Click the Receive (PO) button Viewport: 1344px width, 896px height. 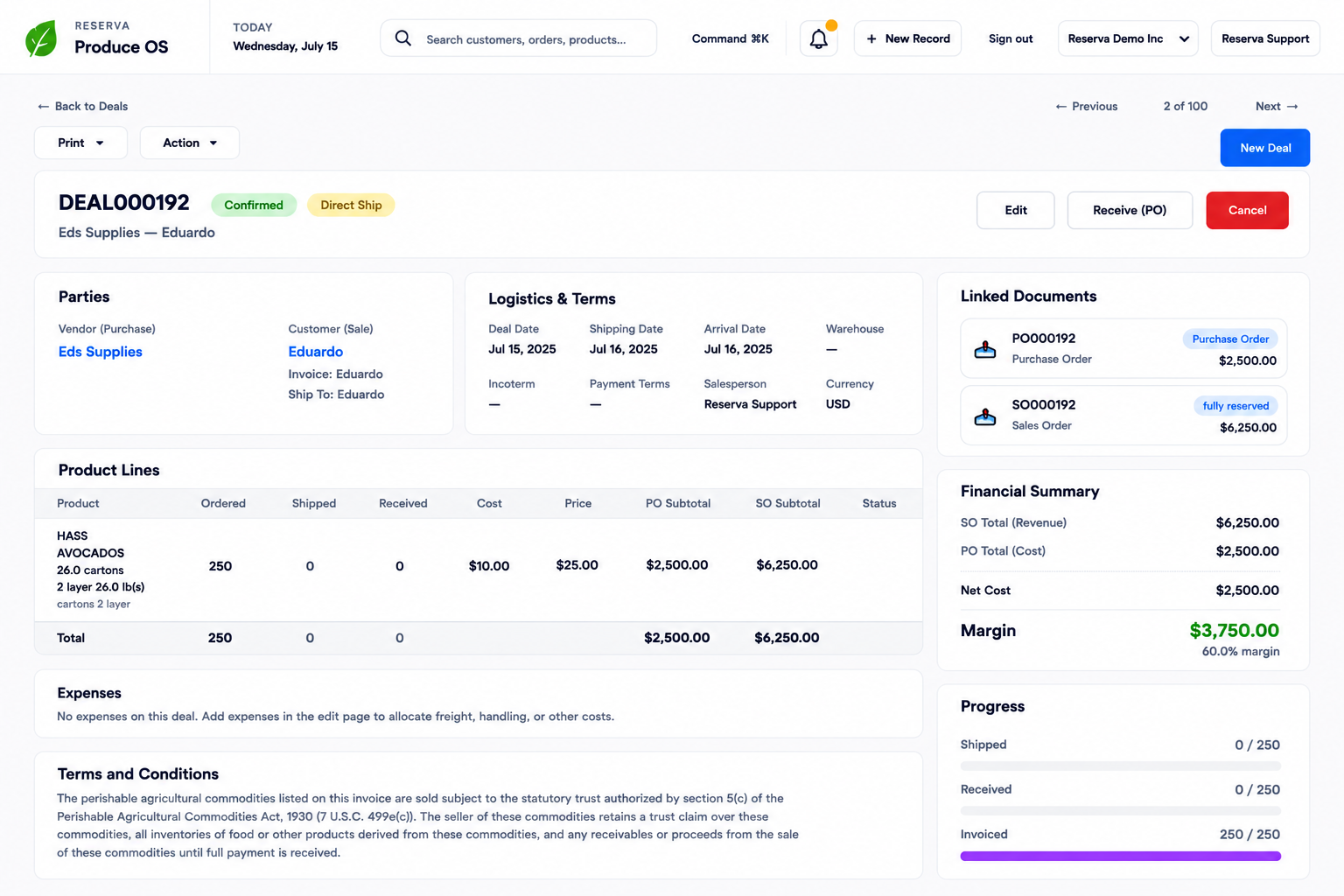[1130, 210]
